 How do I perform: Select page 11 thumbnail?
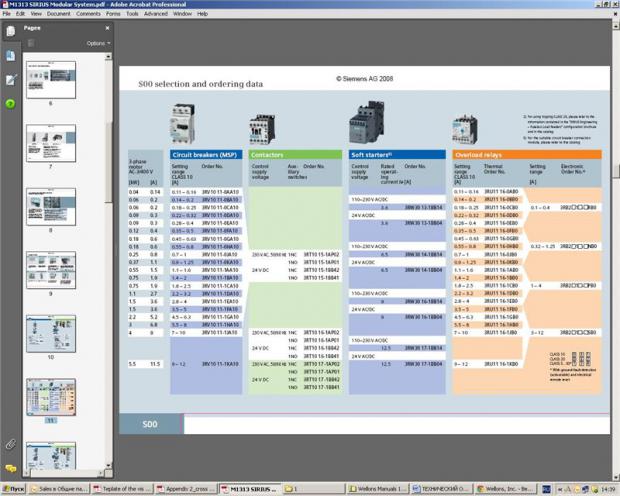(x=51, y=397)
